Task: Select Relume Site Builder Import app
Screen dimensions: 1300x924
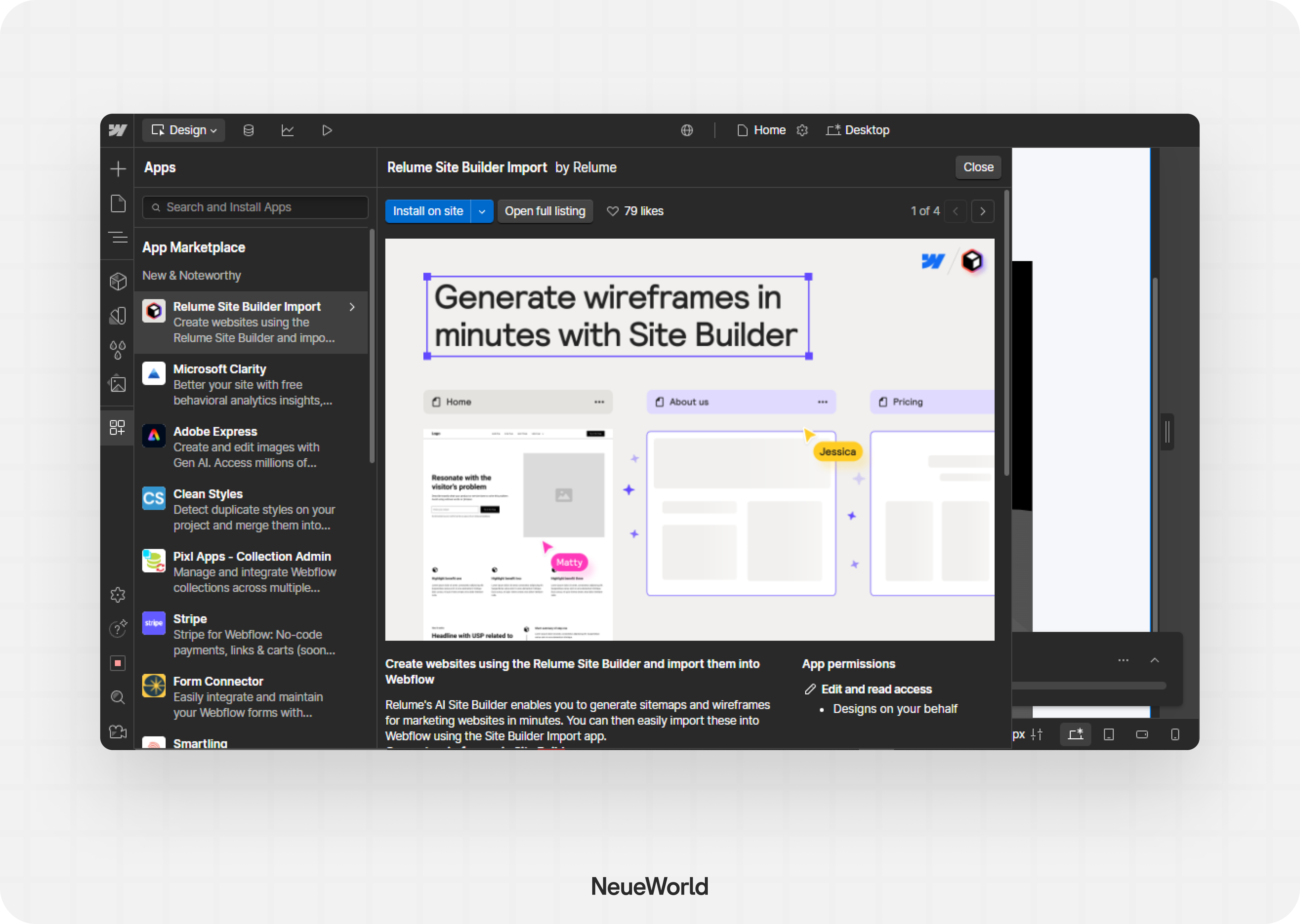Action: [x=251, y=322]
